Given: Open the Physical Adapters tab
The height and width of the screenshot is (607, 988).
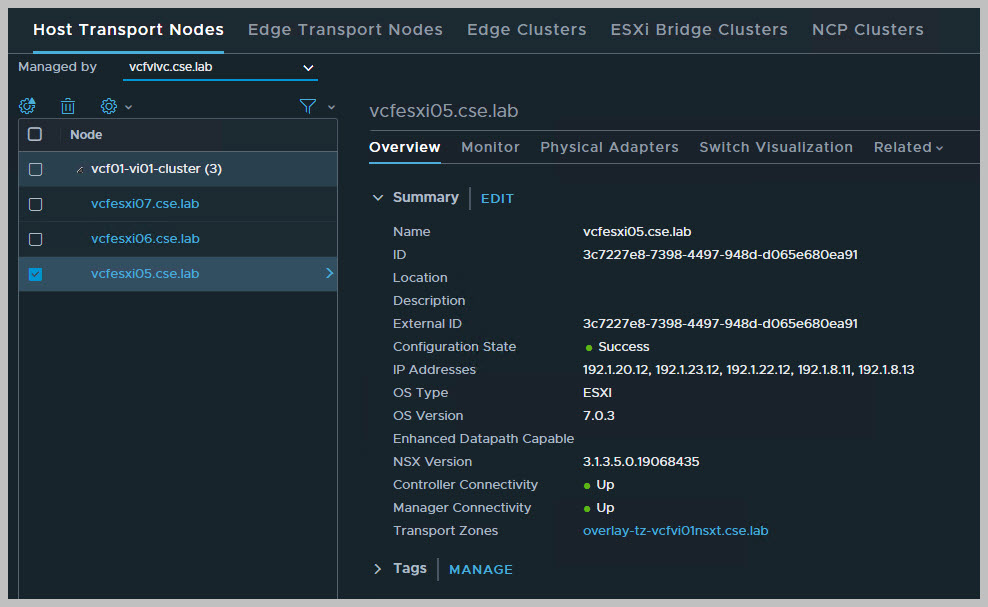Looking at the screenshot, I should point(609,147).
